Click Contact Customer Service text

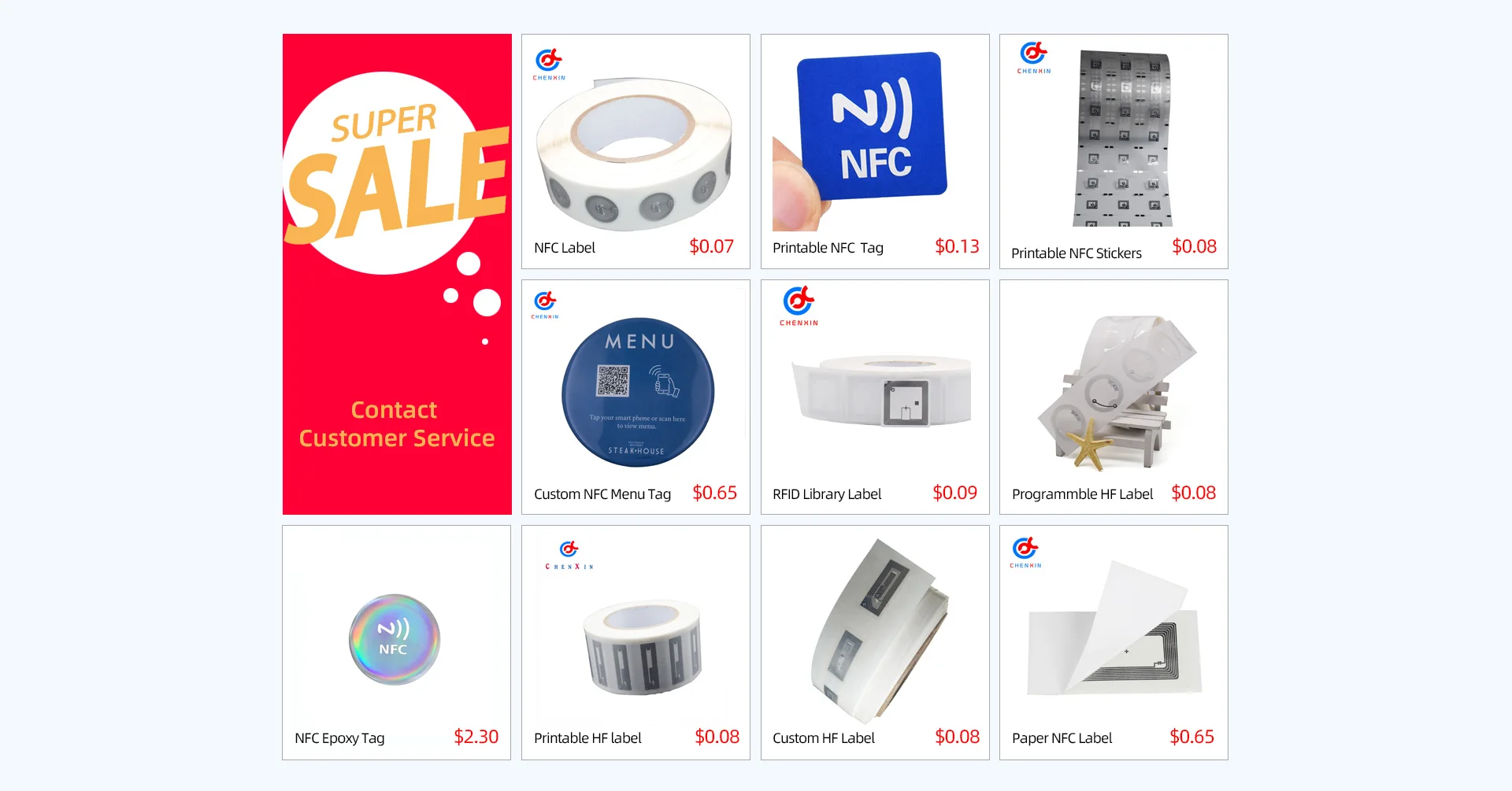(x=396, y=423)
